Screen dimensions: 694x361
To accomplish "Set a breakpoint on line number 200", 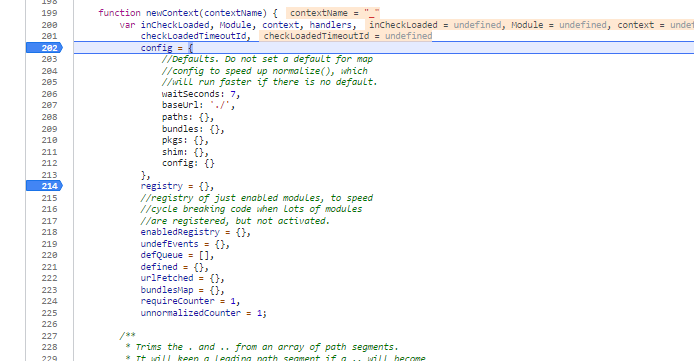I will pyautogui.click(x=50, y=25).
